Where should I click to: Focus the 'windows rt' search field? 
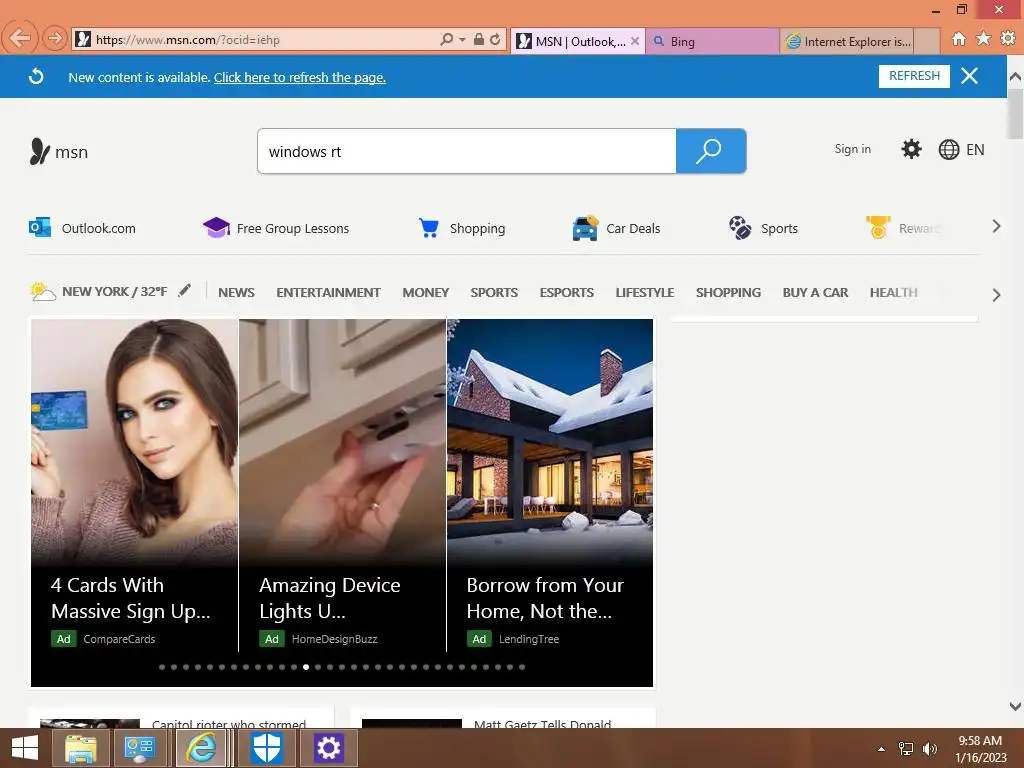[467, 152]
